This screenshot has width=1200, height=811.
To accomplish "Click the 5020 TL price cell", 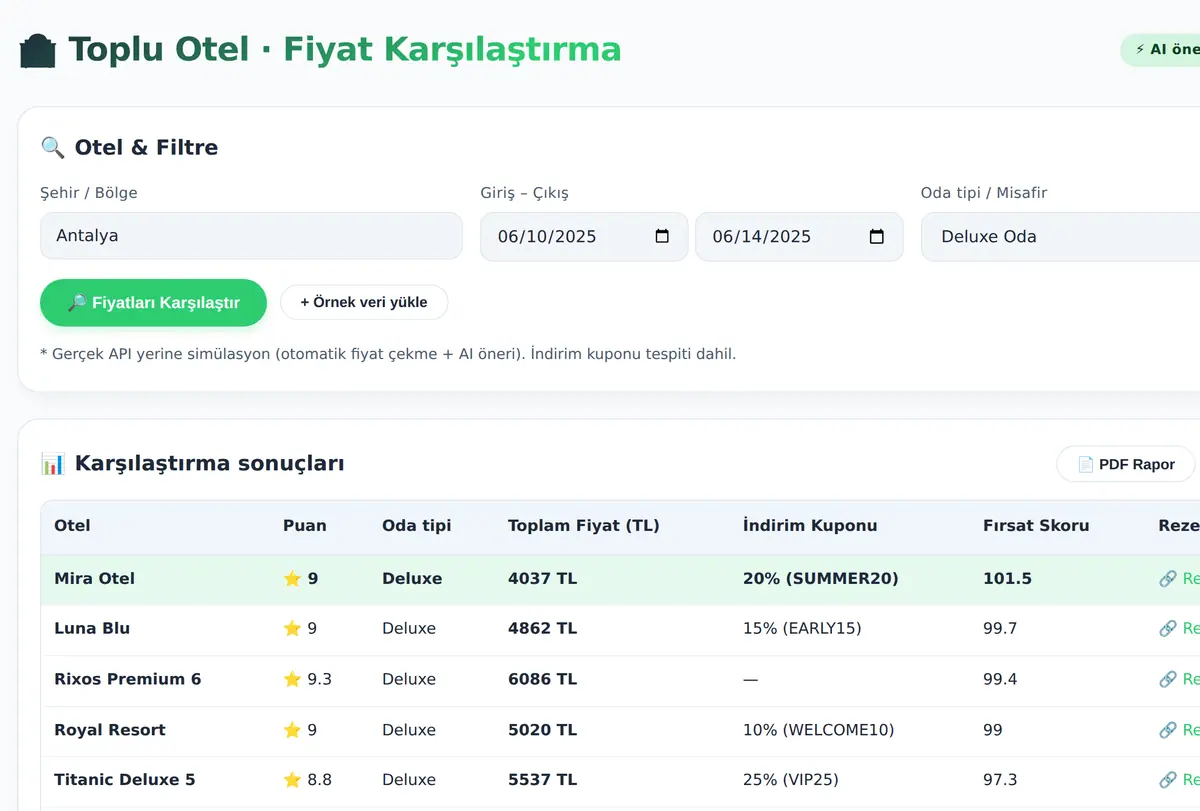I will (x=542, y=730).
